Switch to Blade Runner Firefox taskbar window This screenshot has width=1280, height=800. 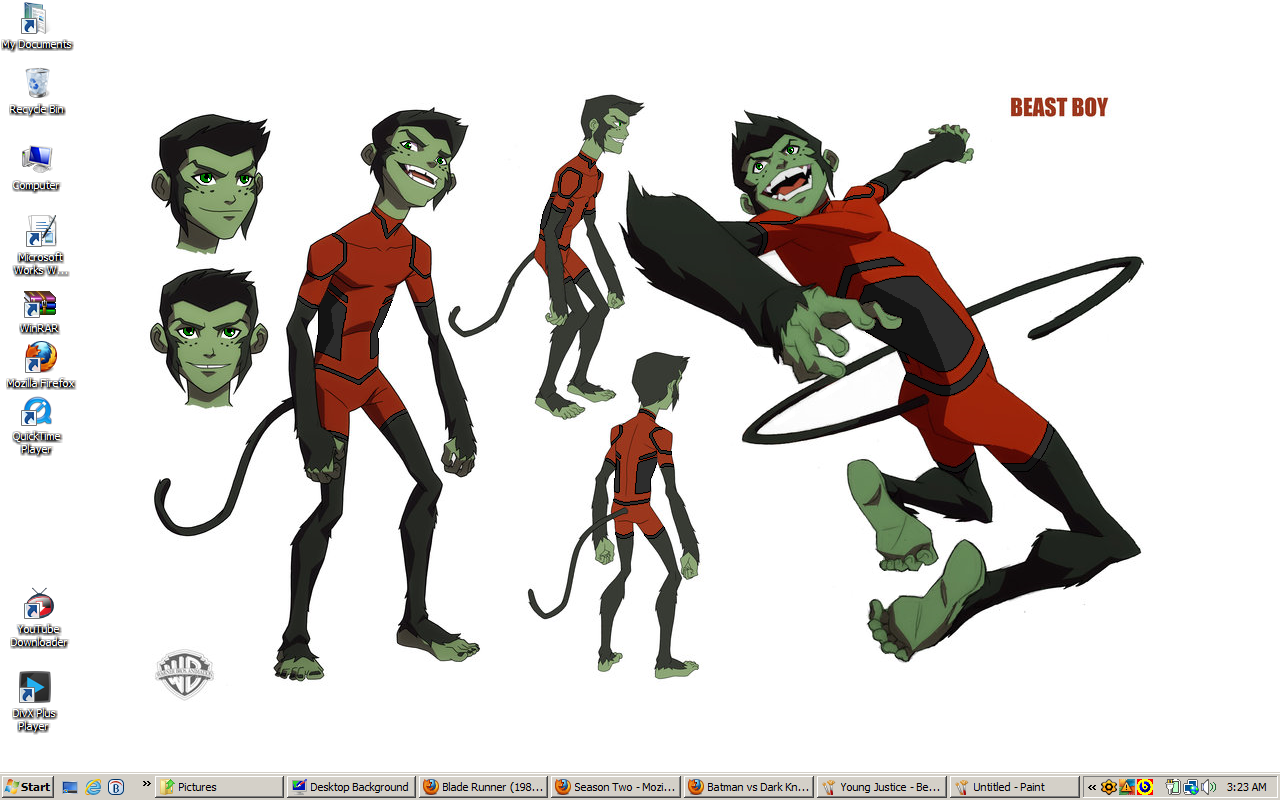tap(483, 787)
